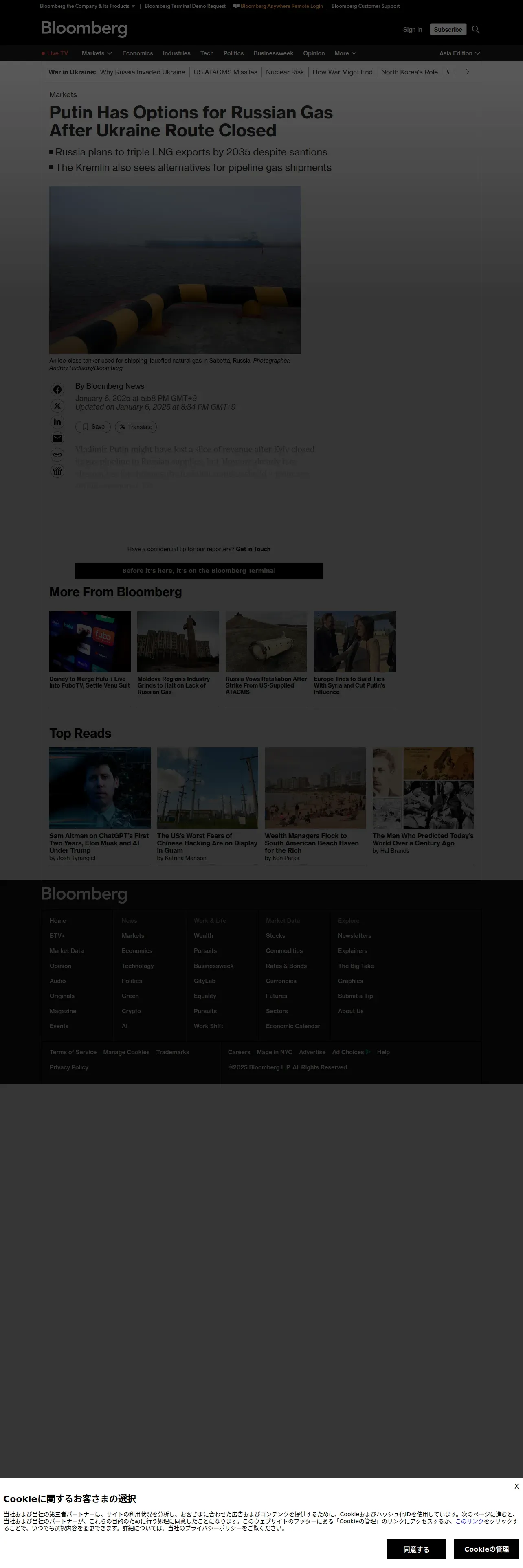Click the LNG tanker article image
Image resolution: width=523 pixels, height=1568 pixels.
tap(175, 269)
